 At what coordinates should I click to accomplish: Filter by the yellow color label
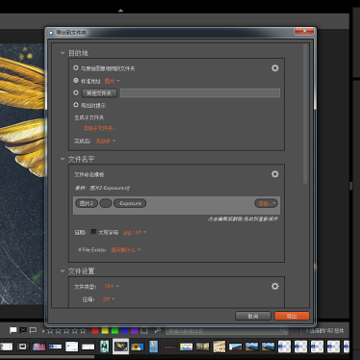tap(105, 330)
